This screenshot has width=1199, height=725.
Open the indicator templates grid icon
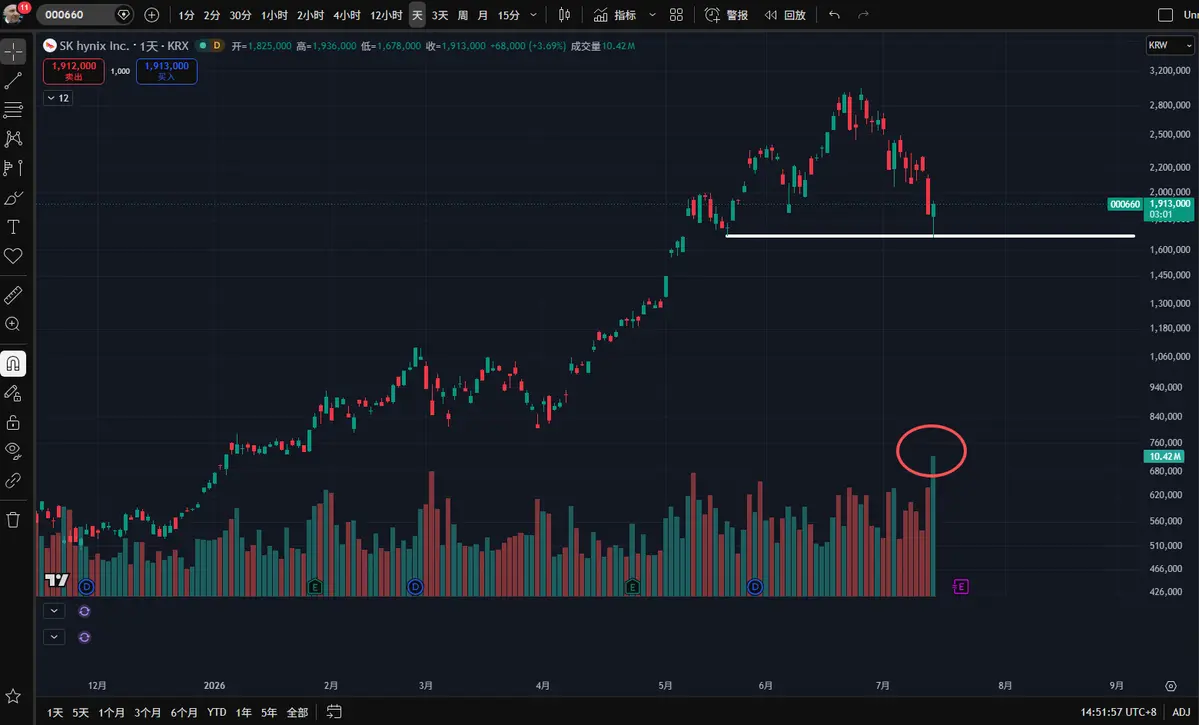coord(676,15)
